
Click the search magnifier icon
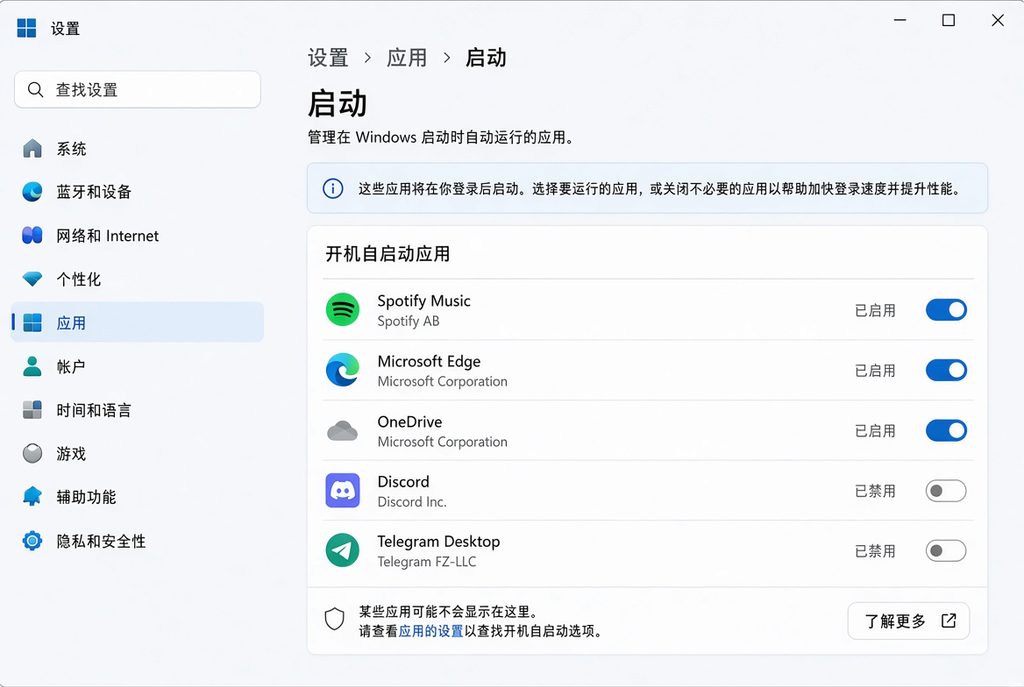36,89
